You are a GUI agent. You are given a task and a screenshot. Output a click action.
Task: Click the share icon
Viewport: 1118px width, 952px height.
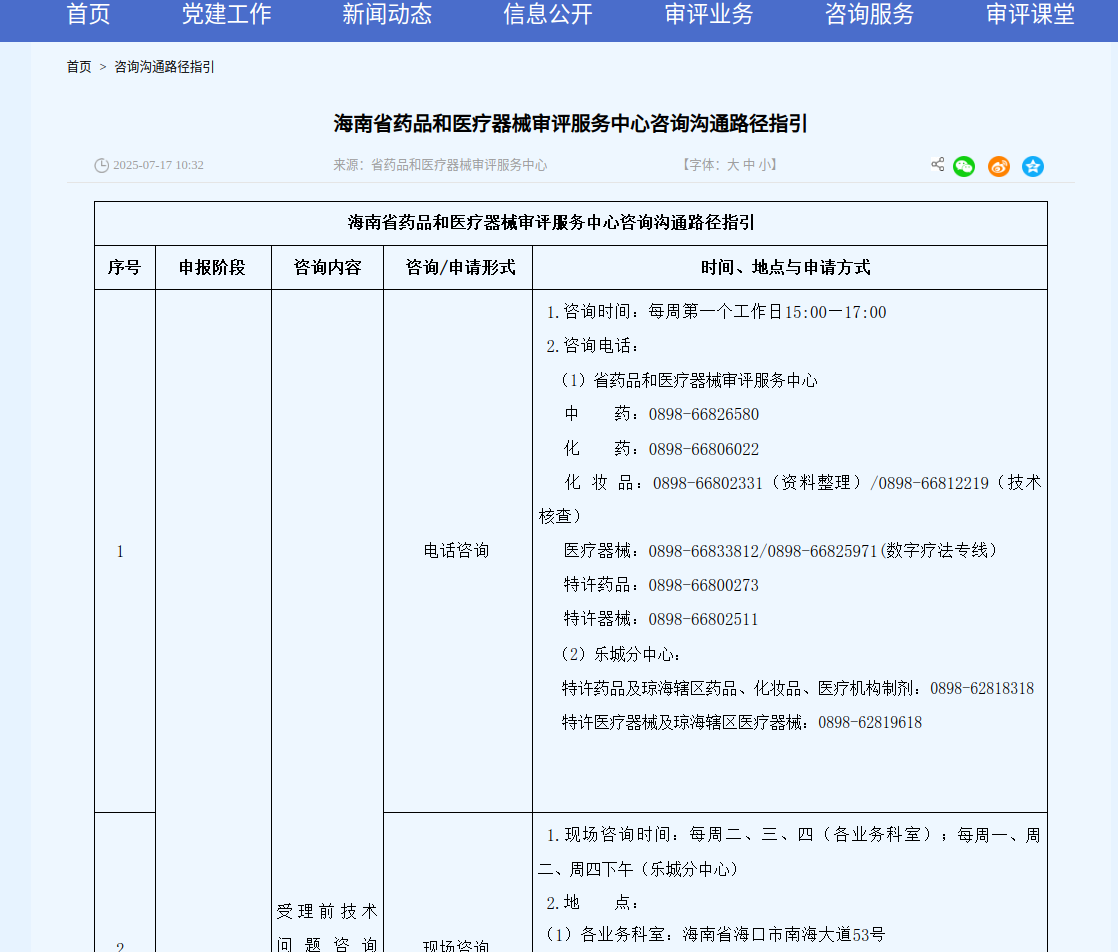pyautogui.click(x=937, y=165)
